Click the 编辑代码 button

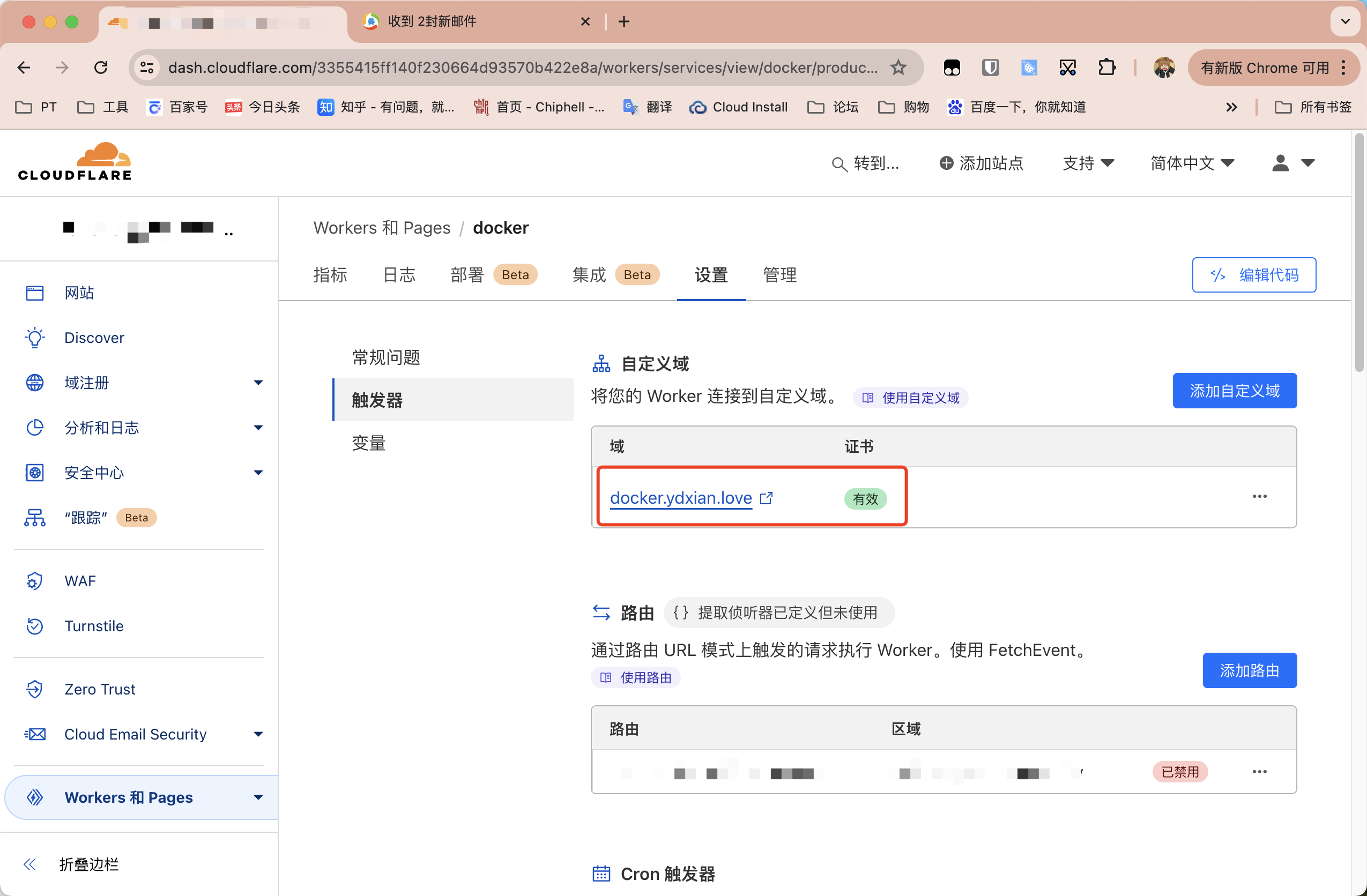tap(1254, 275)
